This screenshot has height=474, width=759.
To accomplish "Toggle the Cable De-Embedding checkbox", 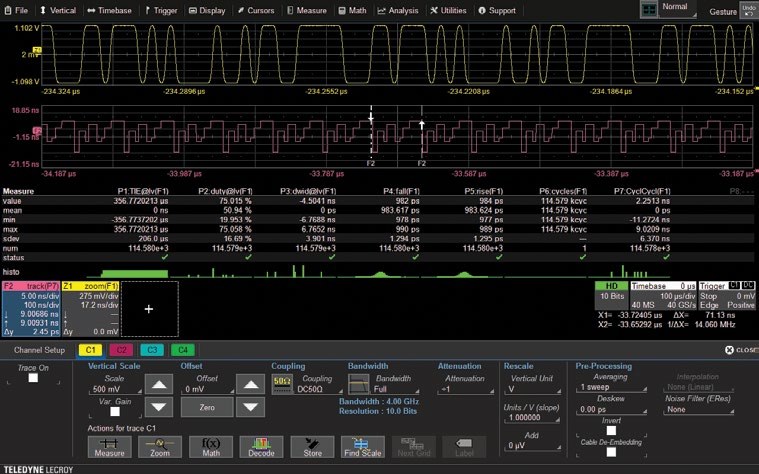I will pyautogui.click(x=611, y=452).
